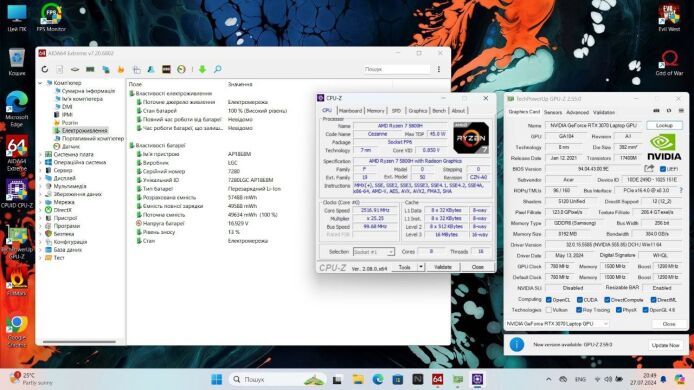The width and height of the screenshot is (694, 390).
Task: Click the Lookup button in GPU-Z
Action: tap(664, 125)
